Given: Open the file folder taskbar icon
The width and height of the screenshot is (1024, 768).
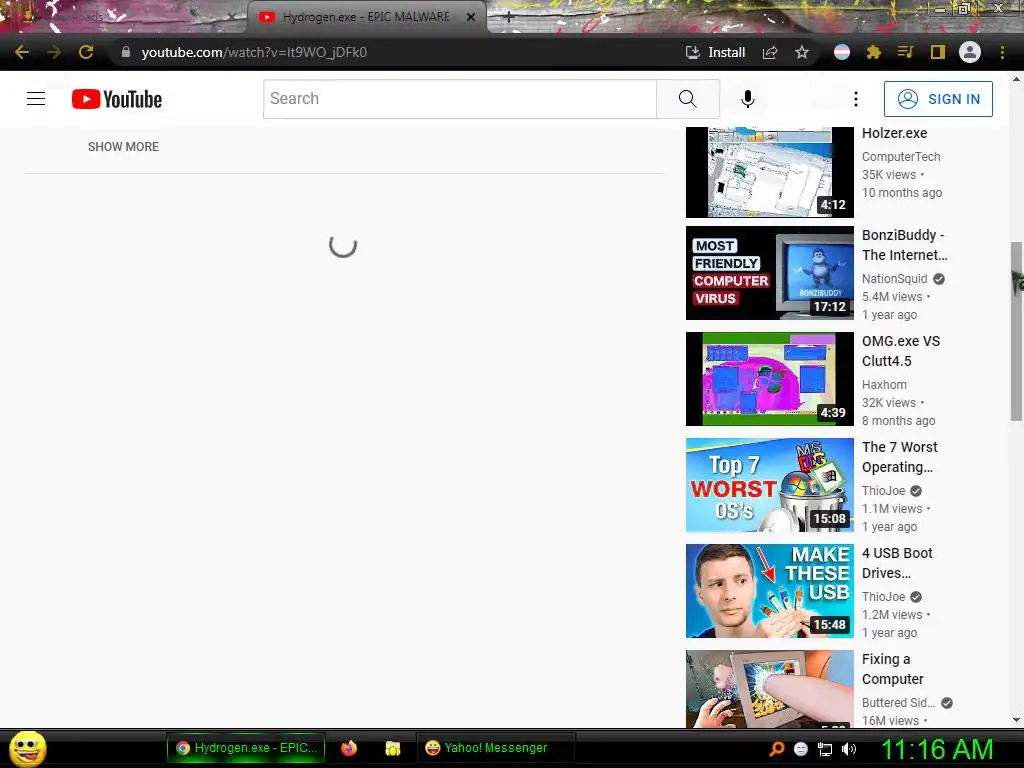Looking at the screenshot, I should [x=392, y=748].
